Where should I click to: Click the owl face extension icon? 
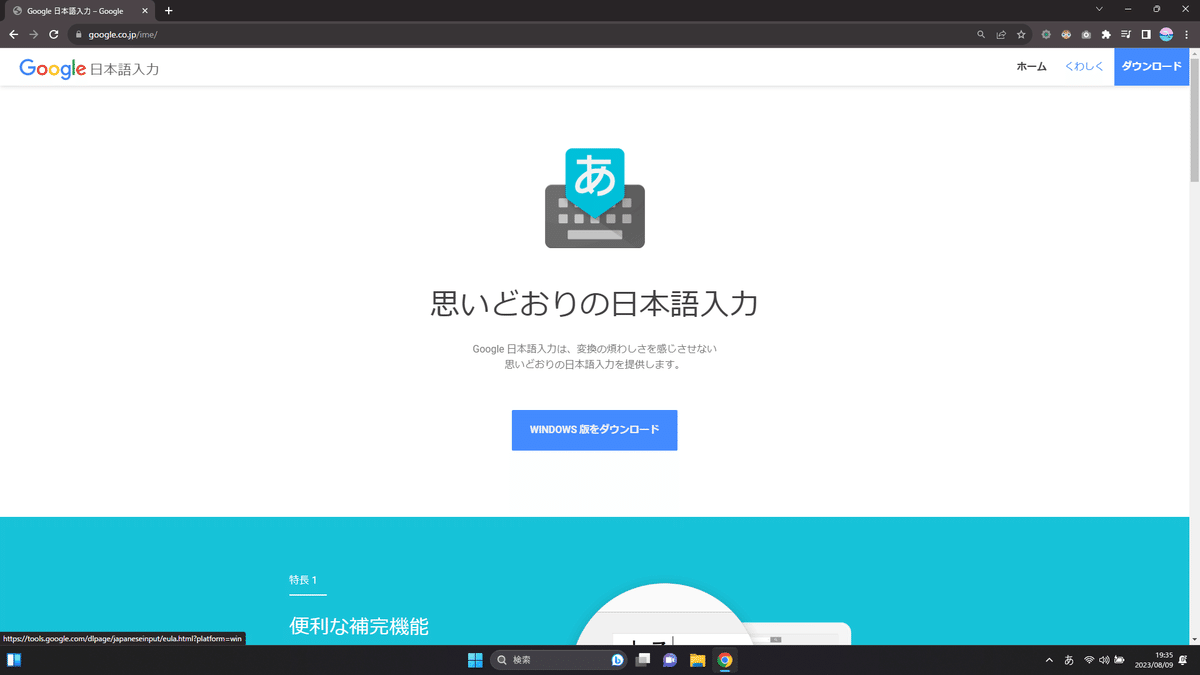click(1066, 34)
